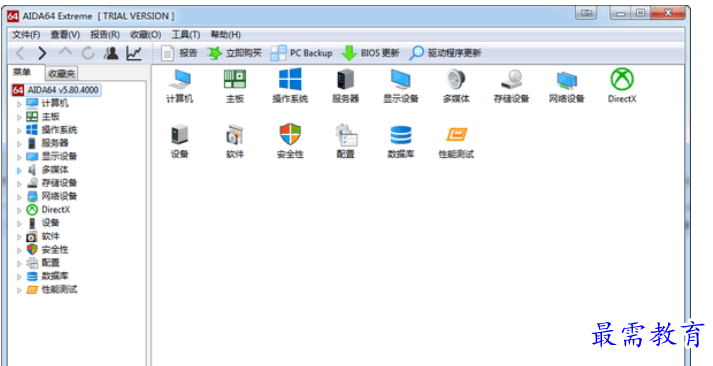Screen dimensions: 713x366
Task: Open the 工具(T) menu
Action: point(186,35)
